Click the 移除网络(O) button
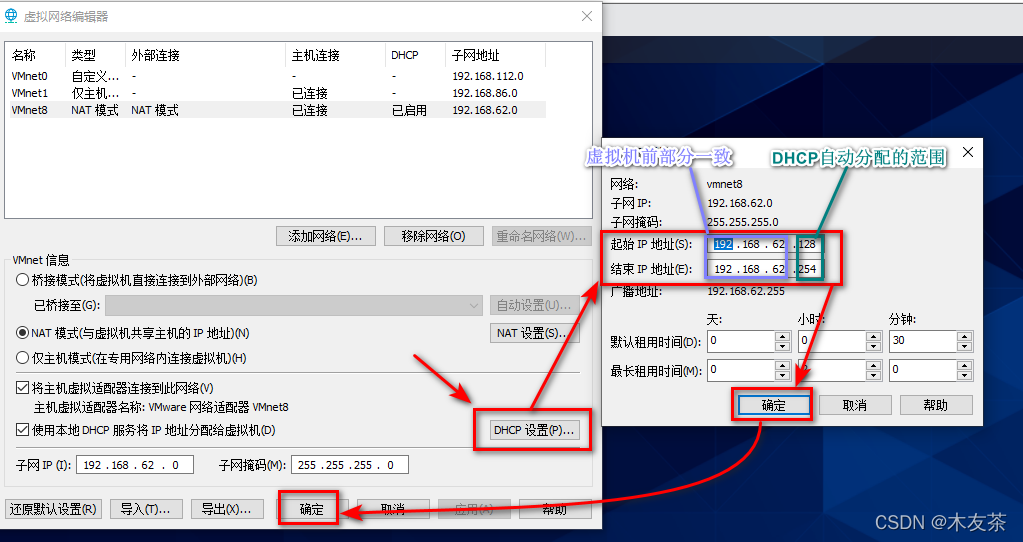Viewport: 1023px width, 542px height. click(433, 236)
